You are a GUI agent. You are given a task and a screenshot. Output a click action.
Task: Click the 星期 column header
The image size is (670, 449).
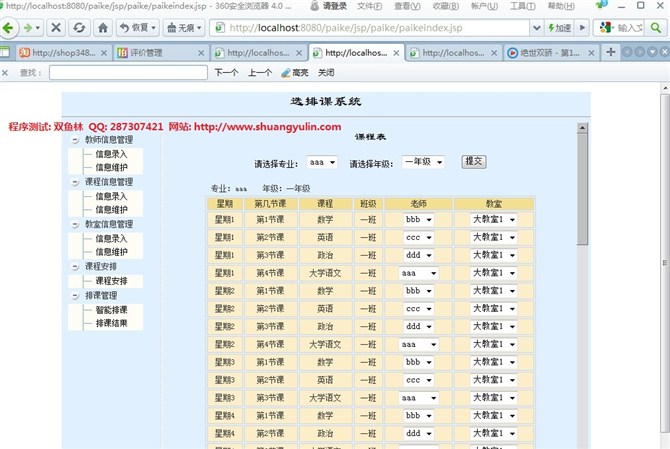click(x=225, y=204)
